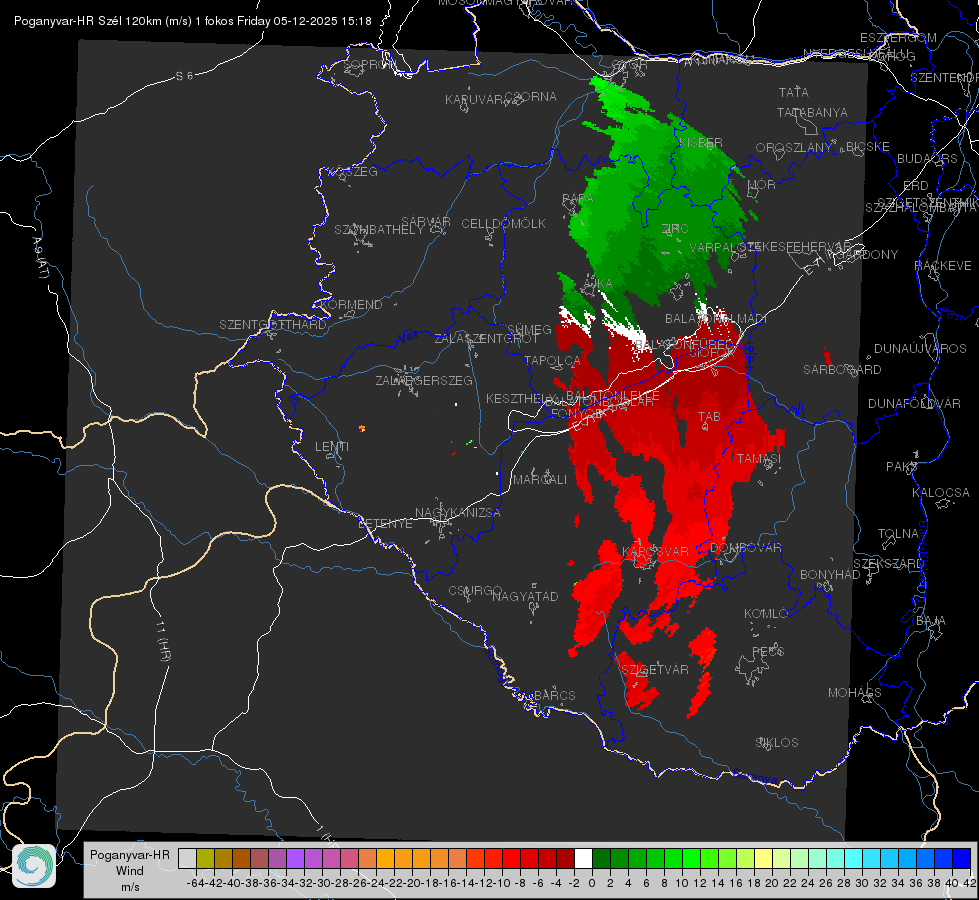Viewport: 979px width, 900px height.
Task: Click the DUNAFÖLDVAR town label
Action: click(x=914, y=403)
